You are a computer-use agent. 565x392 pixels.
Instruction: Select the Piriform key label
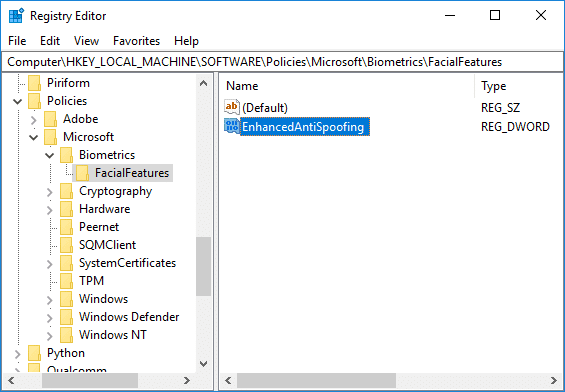click(x=68, y=83)
